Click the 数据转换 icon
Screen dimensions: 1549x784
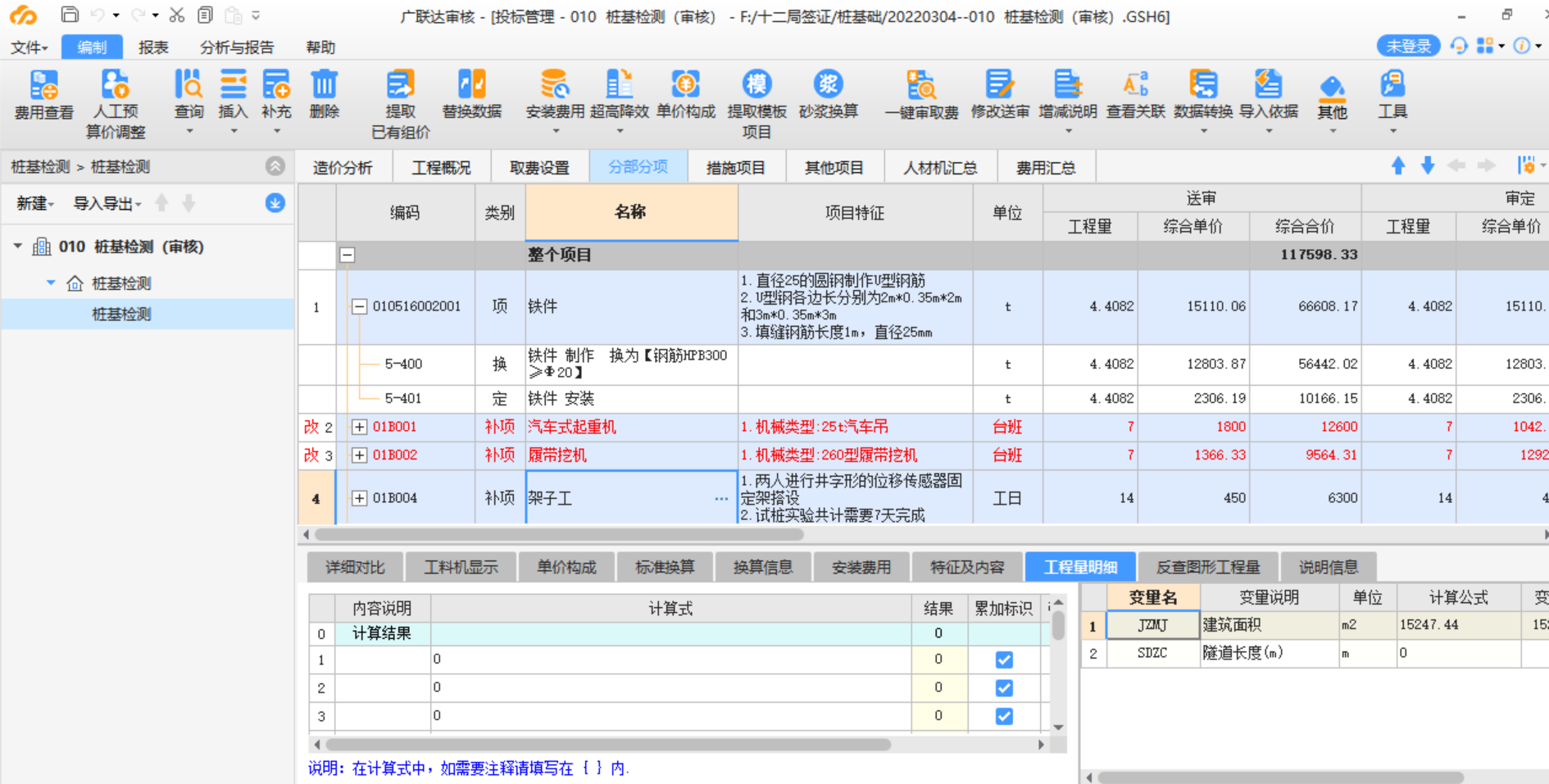click(1203, 85)
